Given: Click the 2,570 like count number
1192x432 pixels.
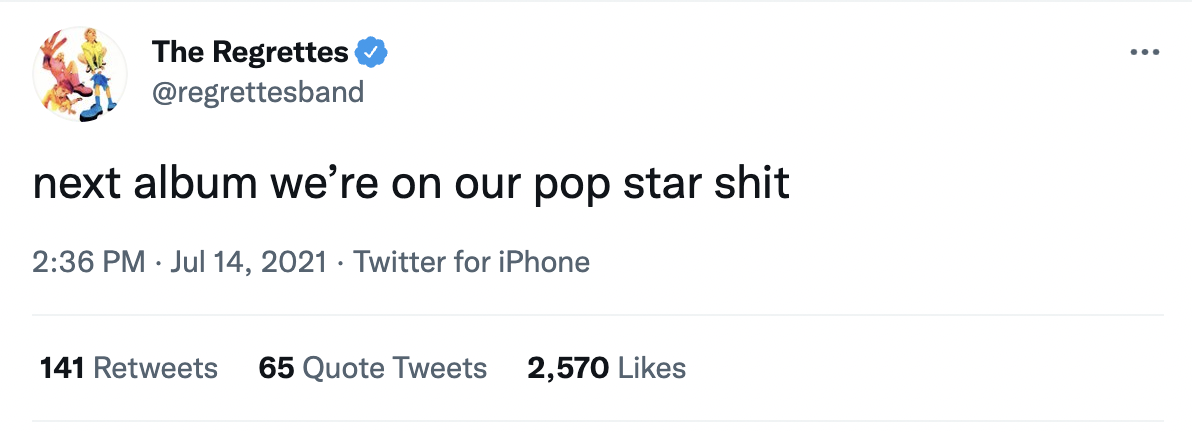Looking at the screenshot, I should [568, 368].
